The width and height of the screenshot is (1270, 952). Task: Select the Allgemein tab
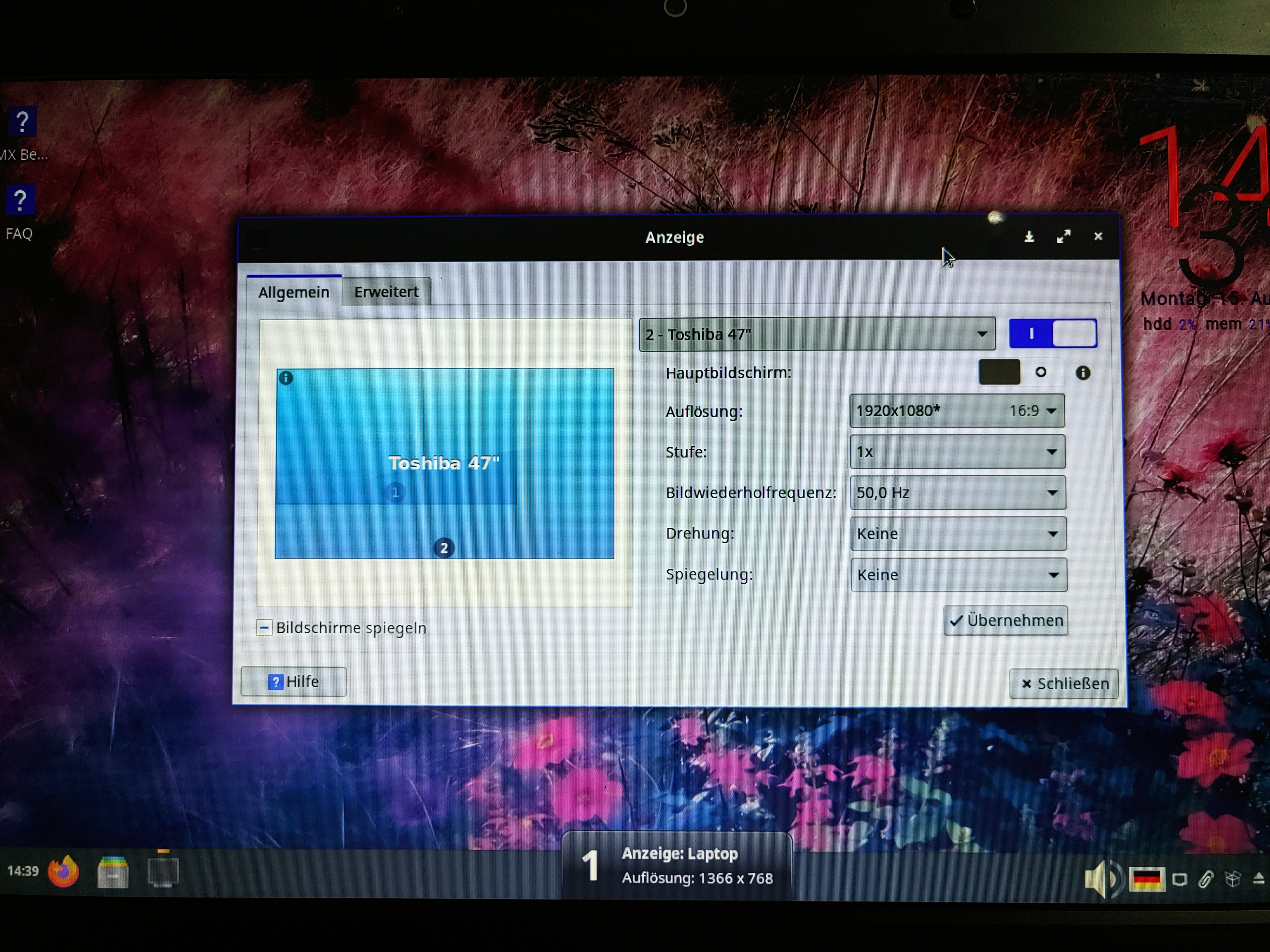point(293,293)
